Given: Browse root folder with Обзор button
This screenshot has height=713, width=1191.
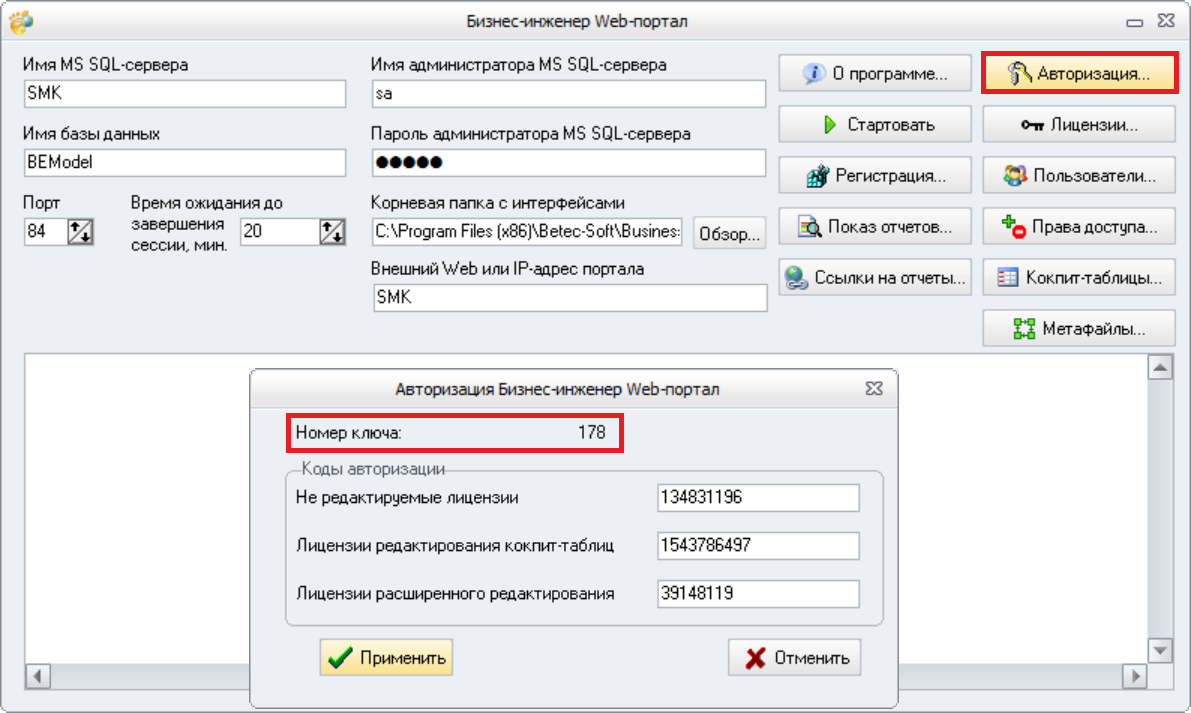Looking at the screenshot, I should click(x=729, y=233).
